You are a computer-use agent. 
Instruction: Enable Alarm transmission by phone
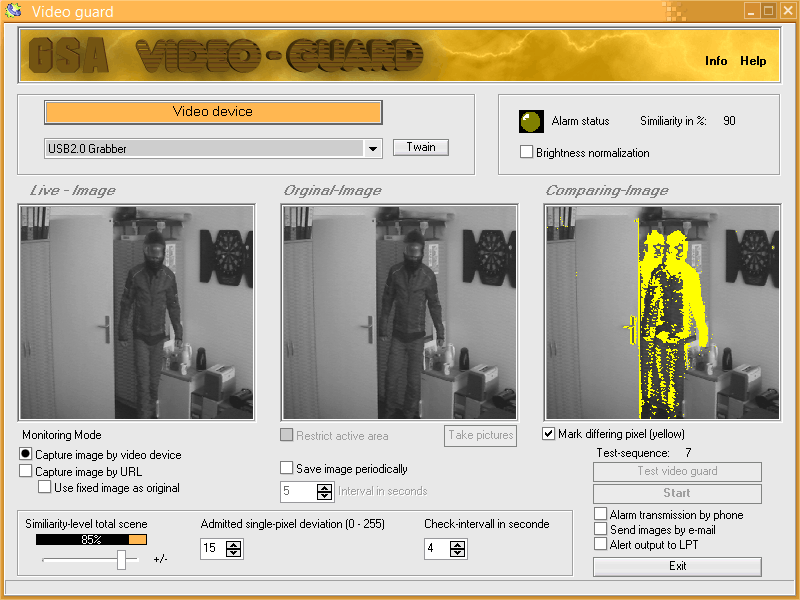click(601, 514)
